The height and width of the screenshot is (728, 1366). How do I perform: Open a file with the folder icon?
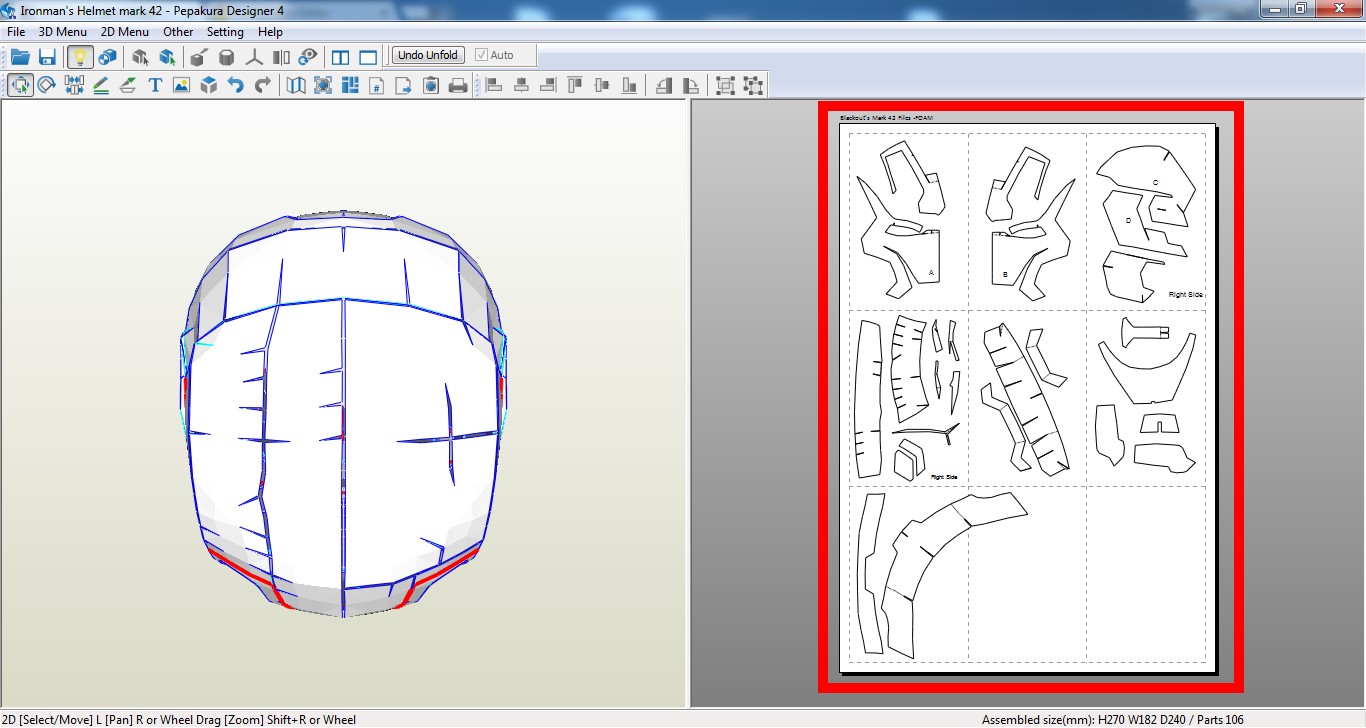(20, 56)
